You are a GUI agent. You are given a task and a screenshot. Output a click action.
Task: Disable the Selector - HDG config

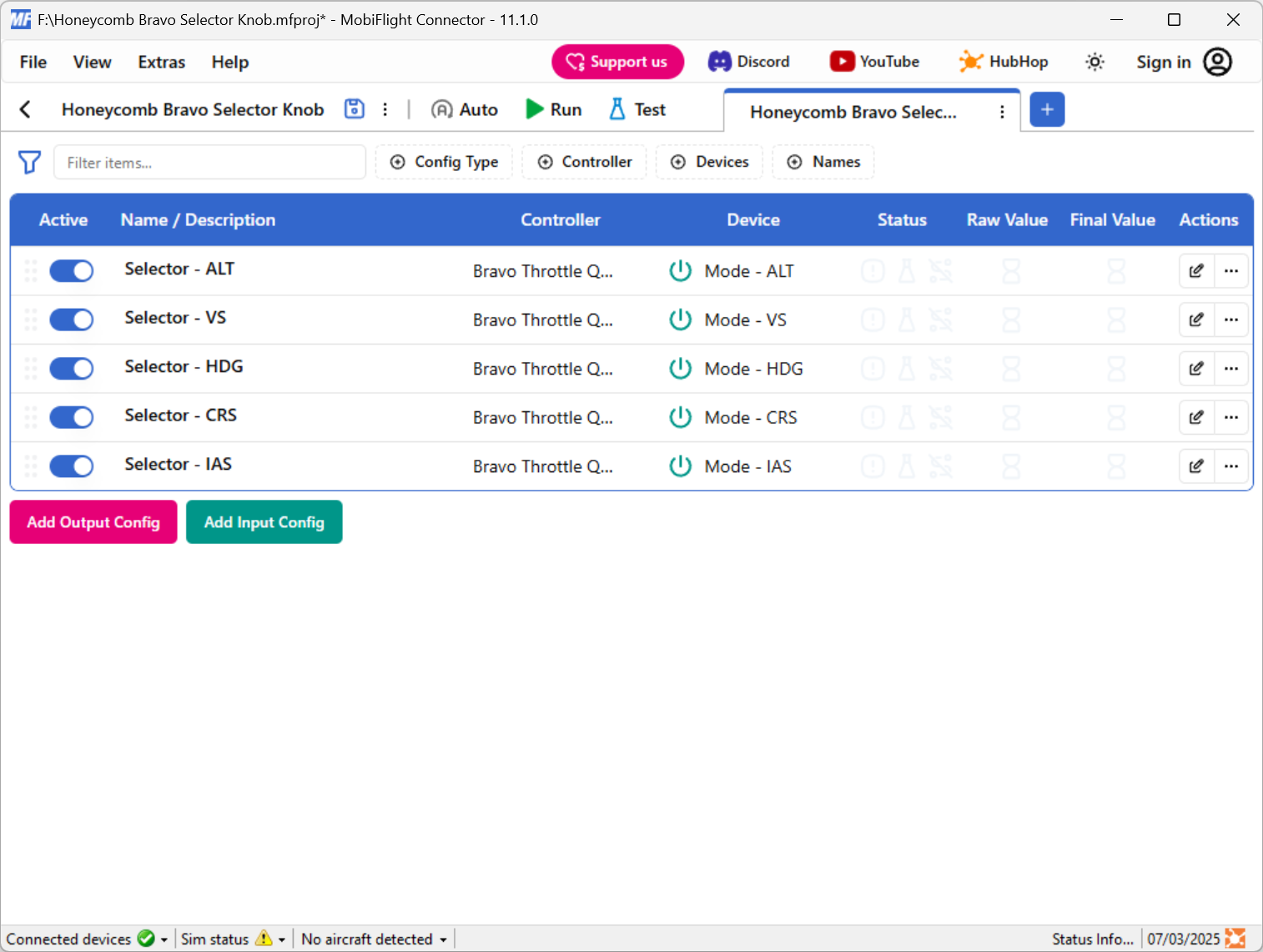pos(71,368)
